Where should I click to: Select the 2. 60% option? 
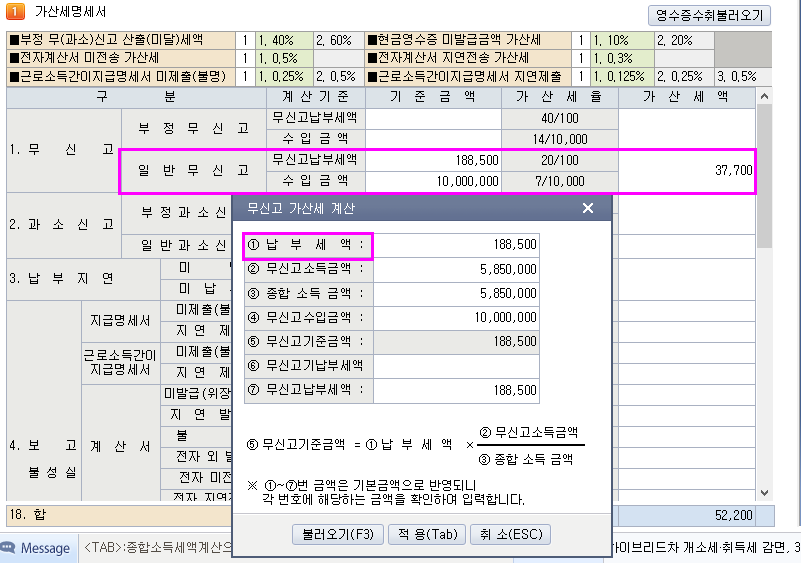click(x=339, y=40)
